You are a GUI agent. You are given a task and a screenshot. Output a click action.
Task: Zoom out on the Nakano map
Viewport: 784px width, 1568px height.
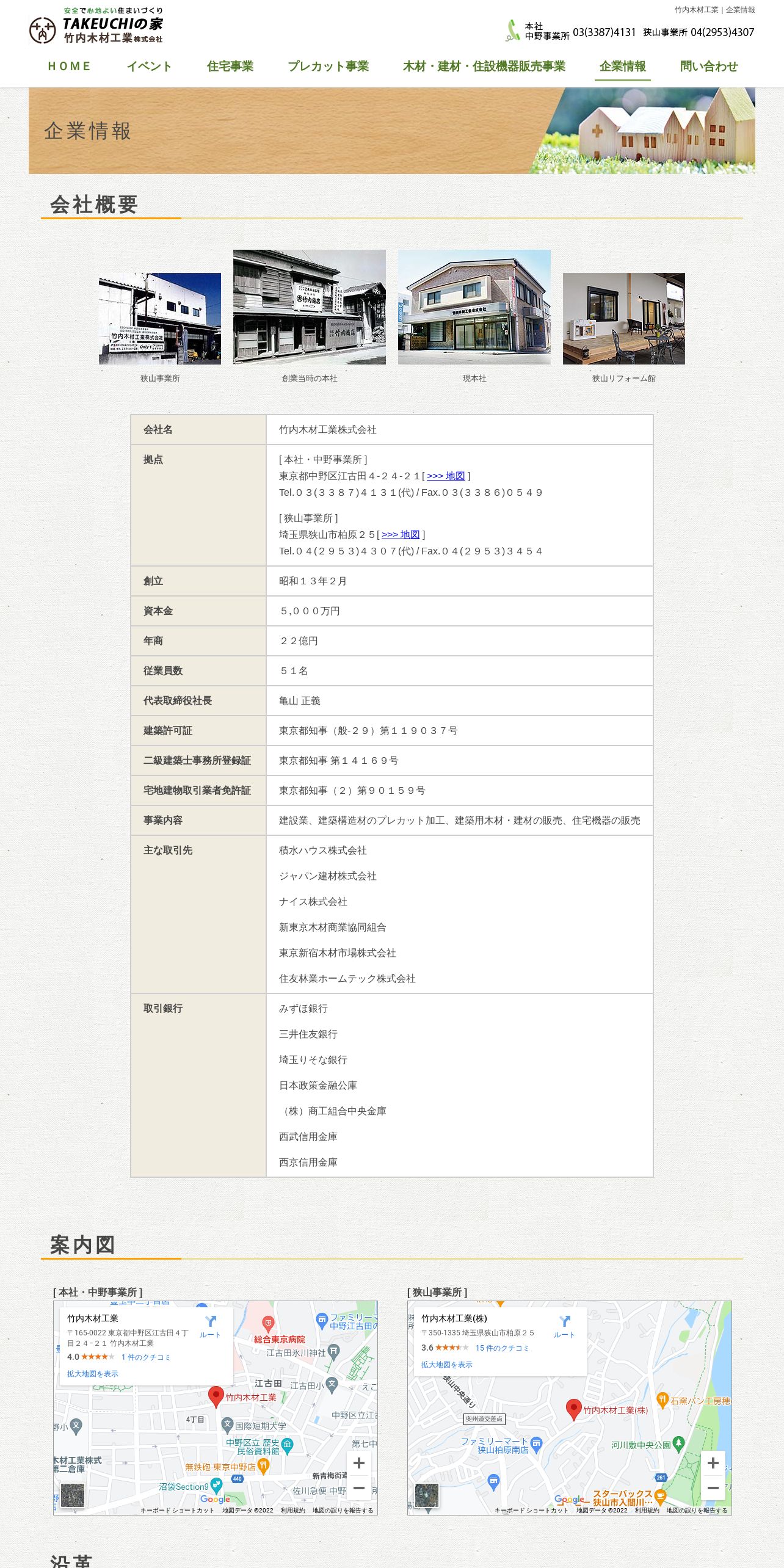[x=359, y=1488]
